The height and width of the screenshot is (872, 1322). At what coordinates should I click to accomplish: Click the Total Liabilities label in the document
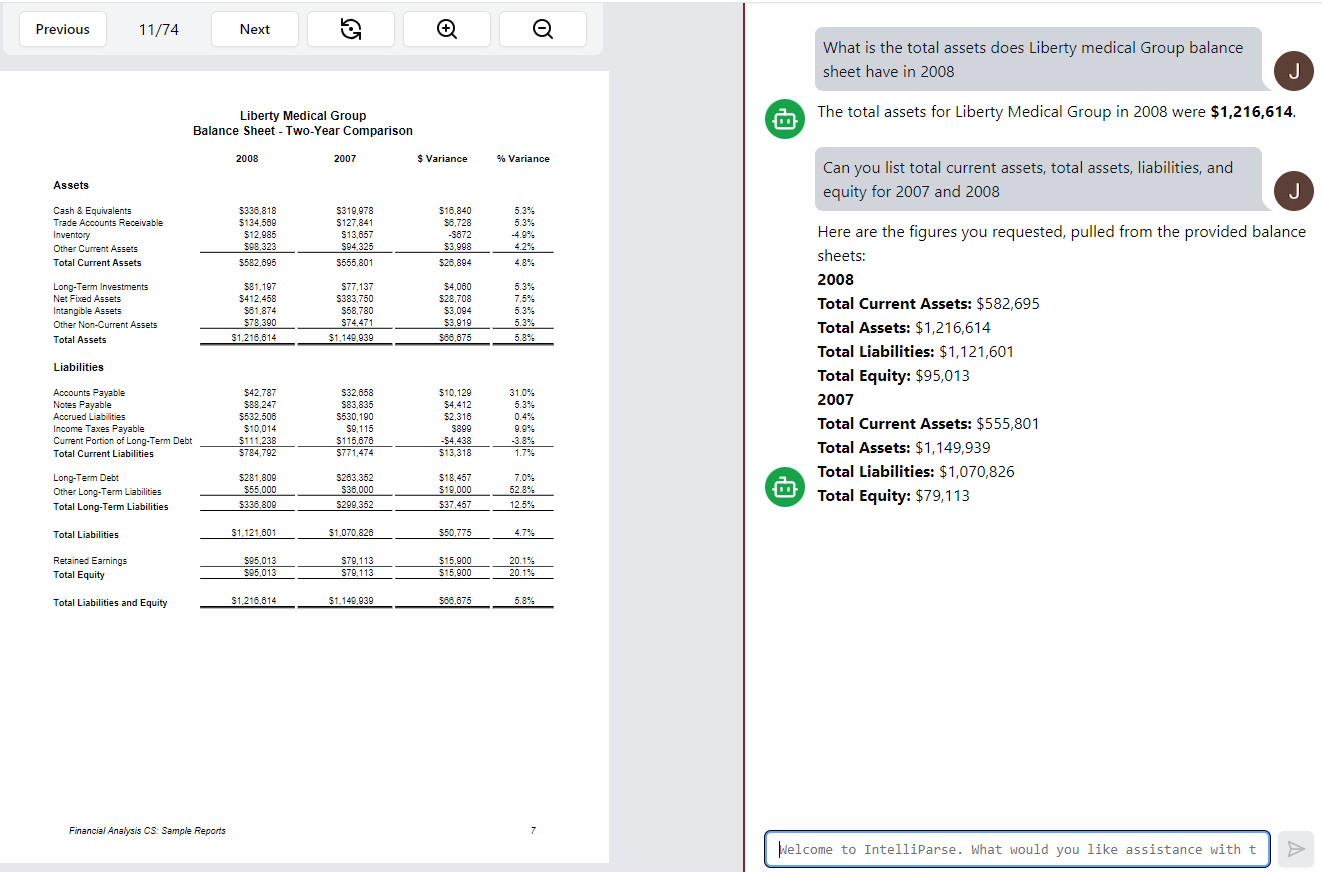(86, 535)
